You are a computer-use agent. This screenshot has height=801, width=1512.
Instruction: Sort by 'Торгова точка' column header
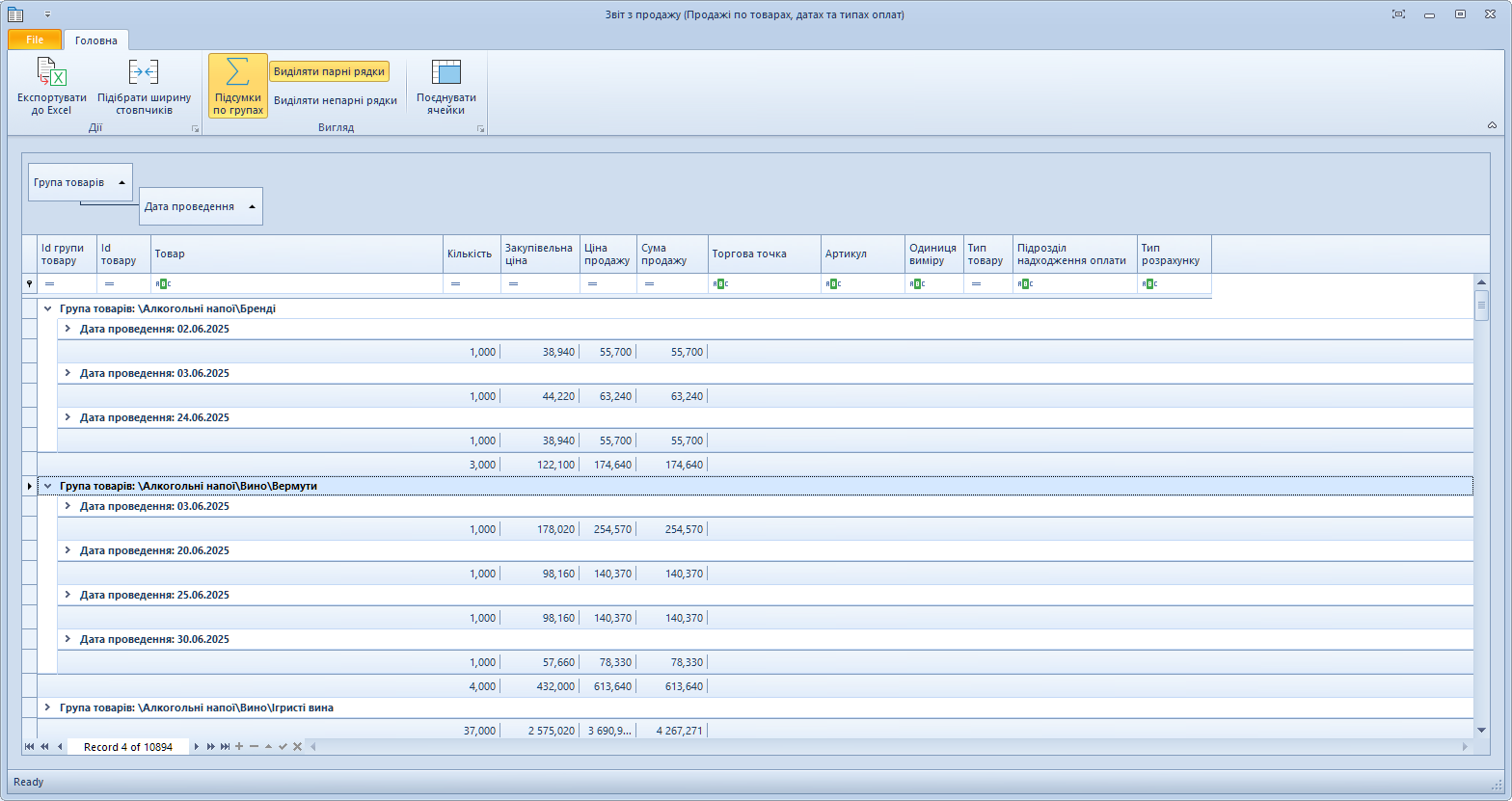tap(765, 254)
